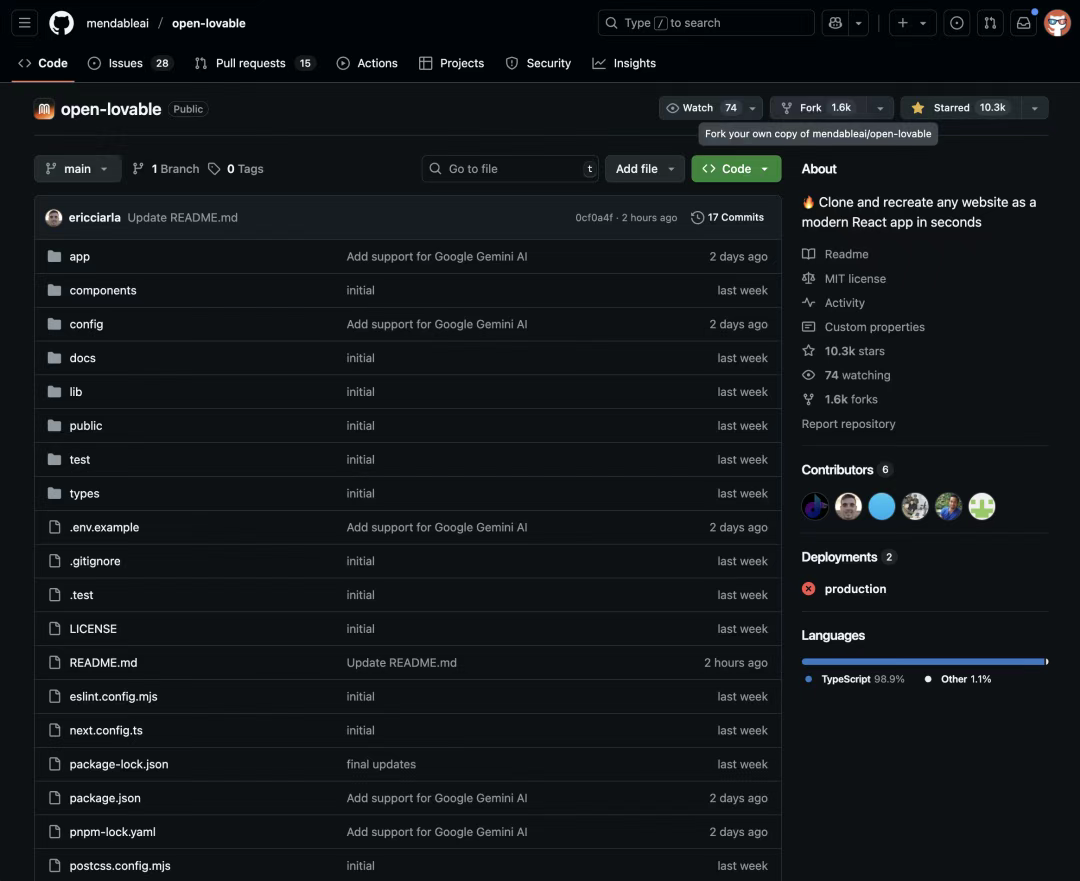Open the Readme link in About

pos(835,254)
